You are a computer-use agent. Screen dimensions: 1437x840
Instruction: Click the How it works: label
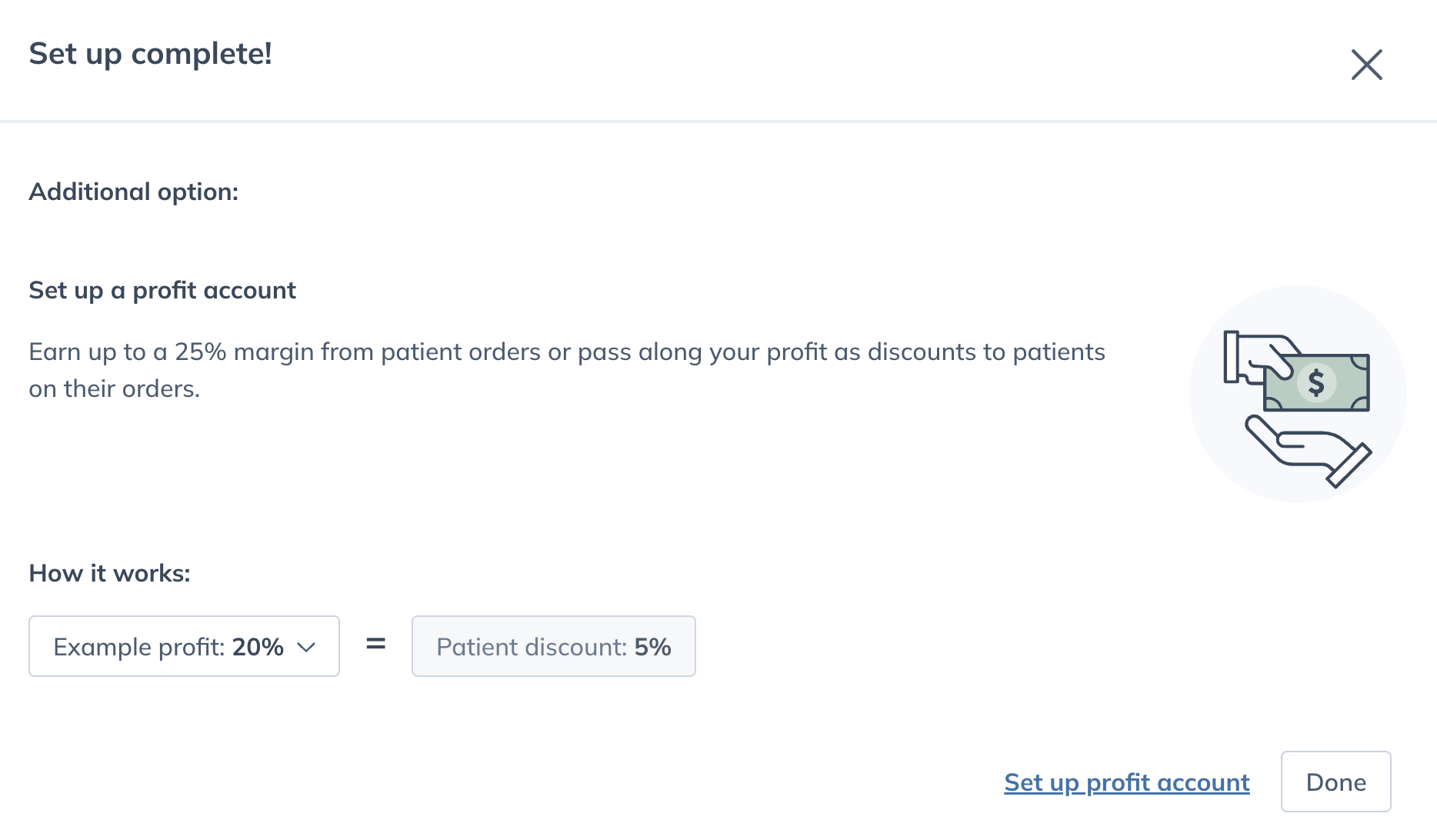click(x=109, y=573)
